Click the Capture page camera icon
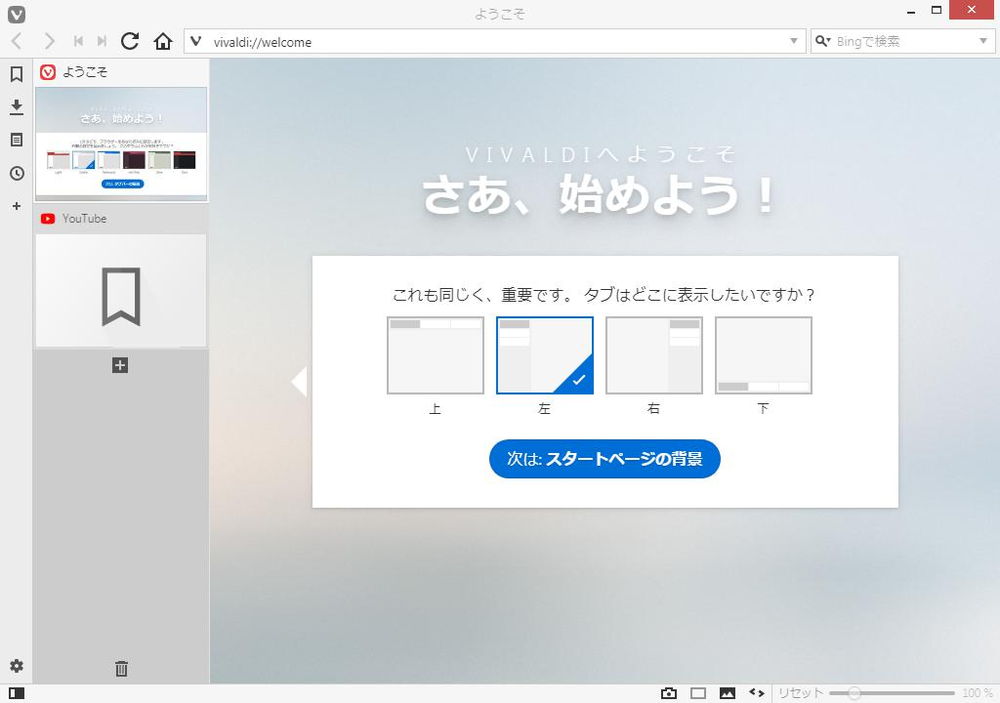Viewport: 1000px width, 703px height. coord(669,693)
